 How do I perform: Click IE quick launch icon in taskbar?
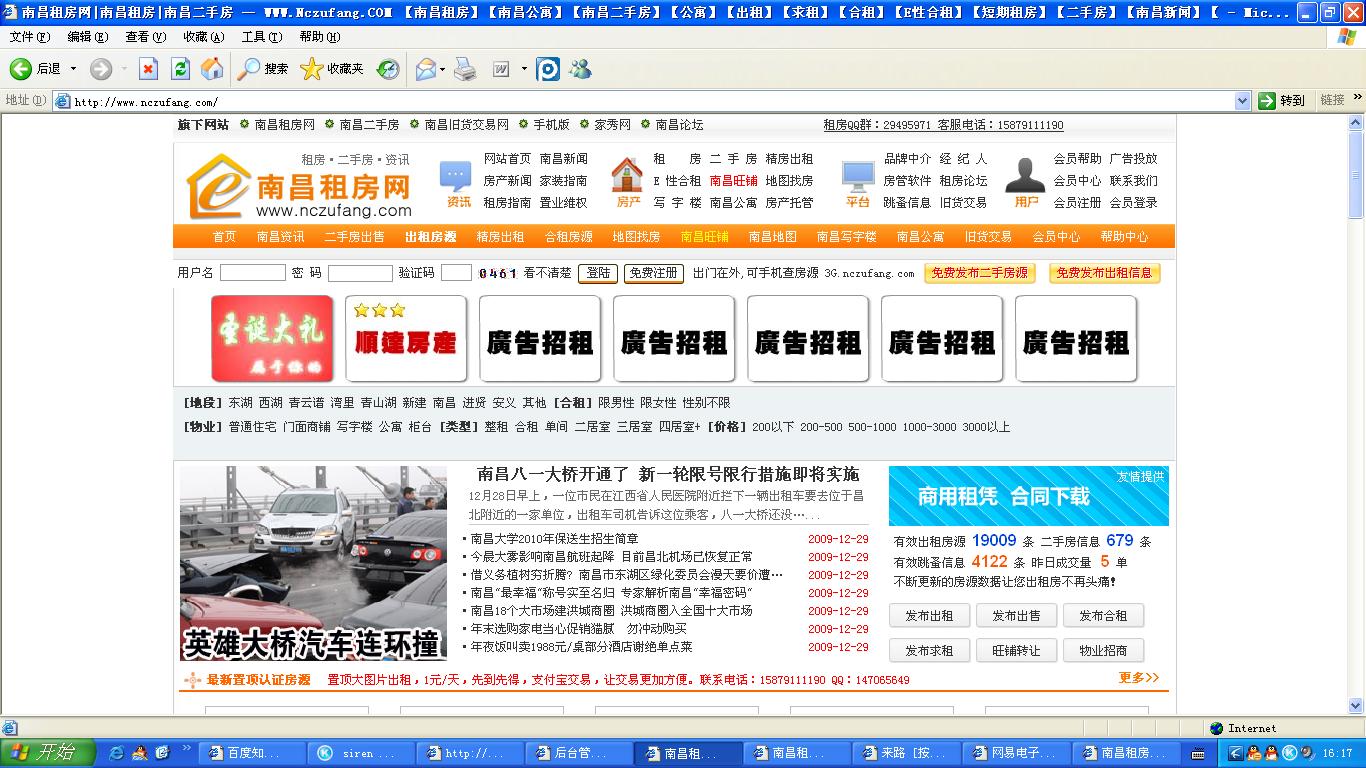click(x=116, y=753)
